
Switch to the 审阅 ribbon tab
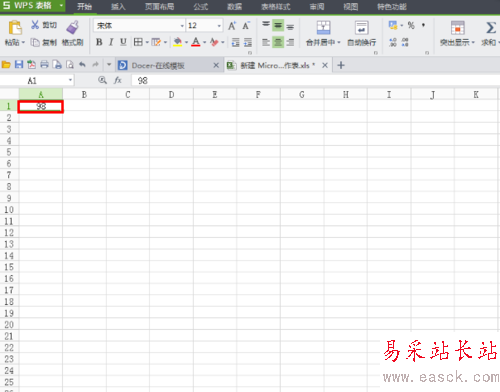[x=317, y=7]
